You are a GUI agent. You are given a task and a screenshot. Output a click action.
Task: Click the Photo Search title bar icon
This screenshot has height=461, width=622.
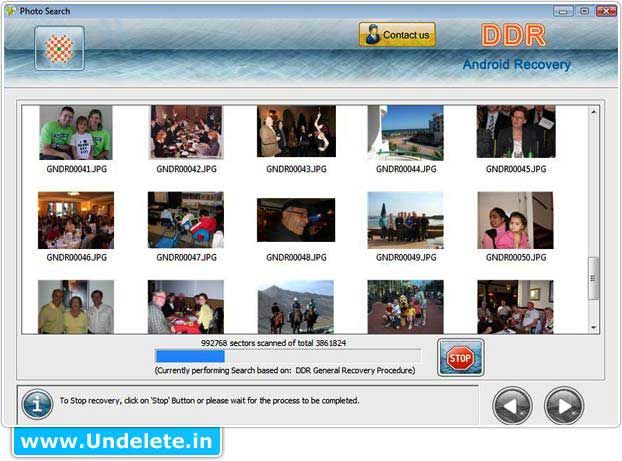[x=9, y=8]
